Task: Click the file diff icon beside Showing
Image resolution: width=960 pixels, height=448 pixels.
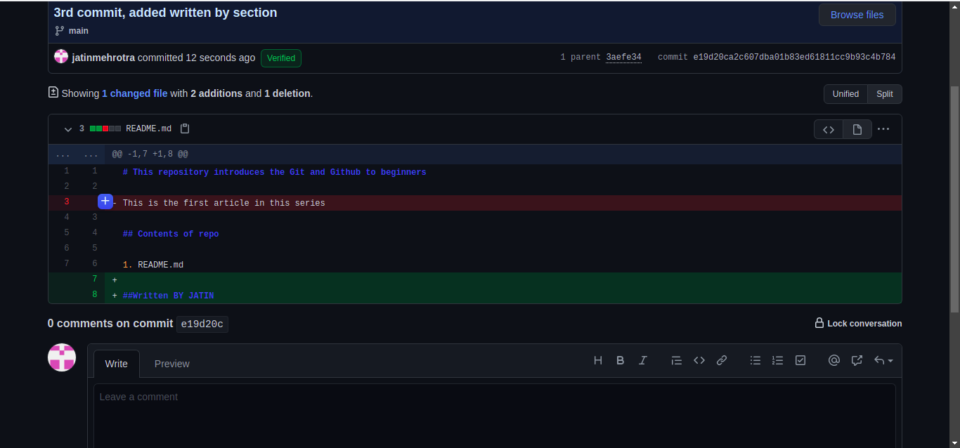Action: tap(53, 92)
